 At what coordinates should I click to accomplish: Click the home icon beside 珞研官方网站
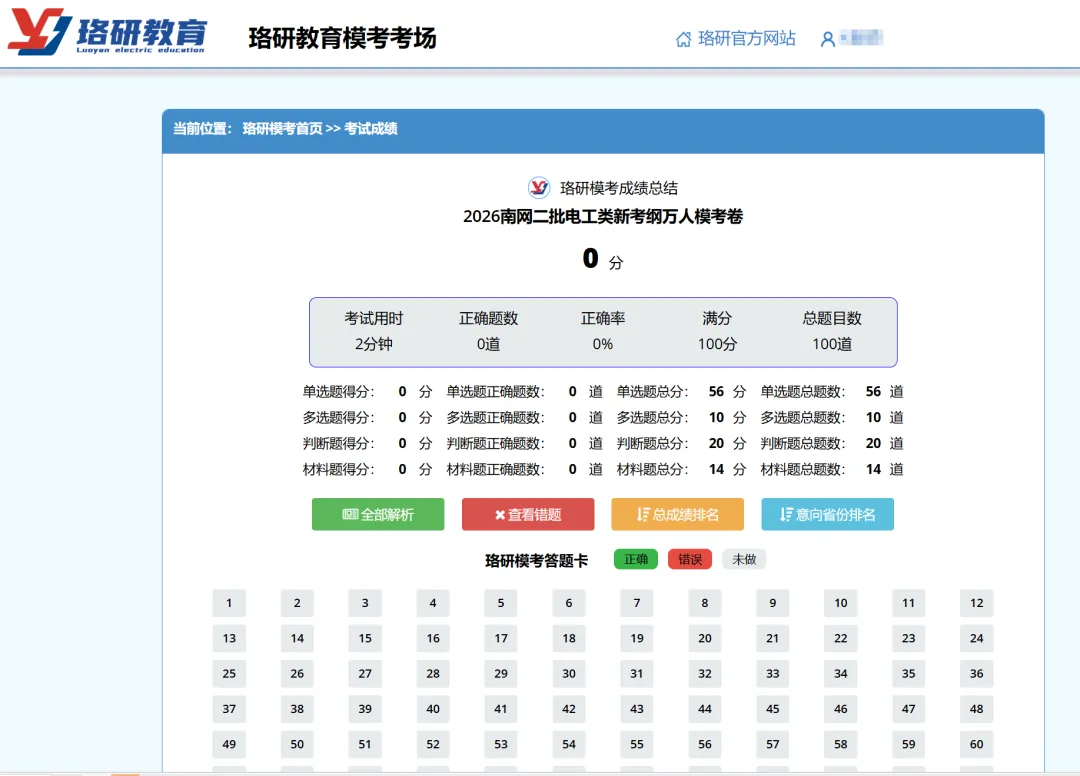point(682,38)
